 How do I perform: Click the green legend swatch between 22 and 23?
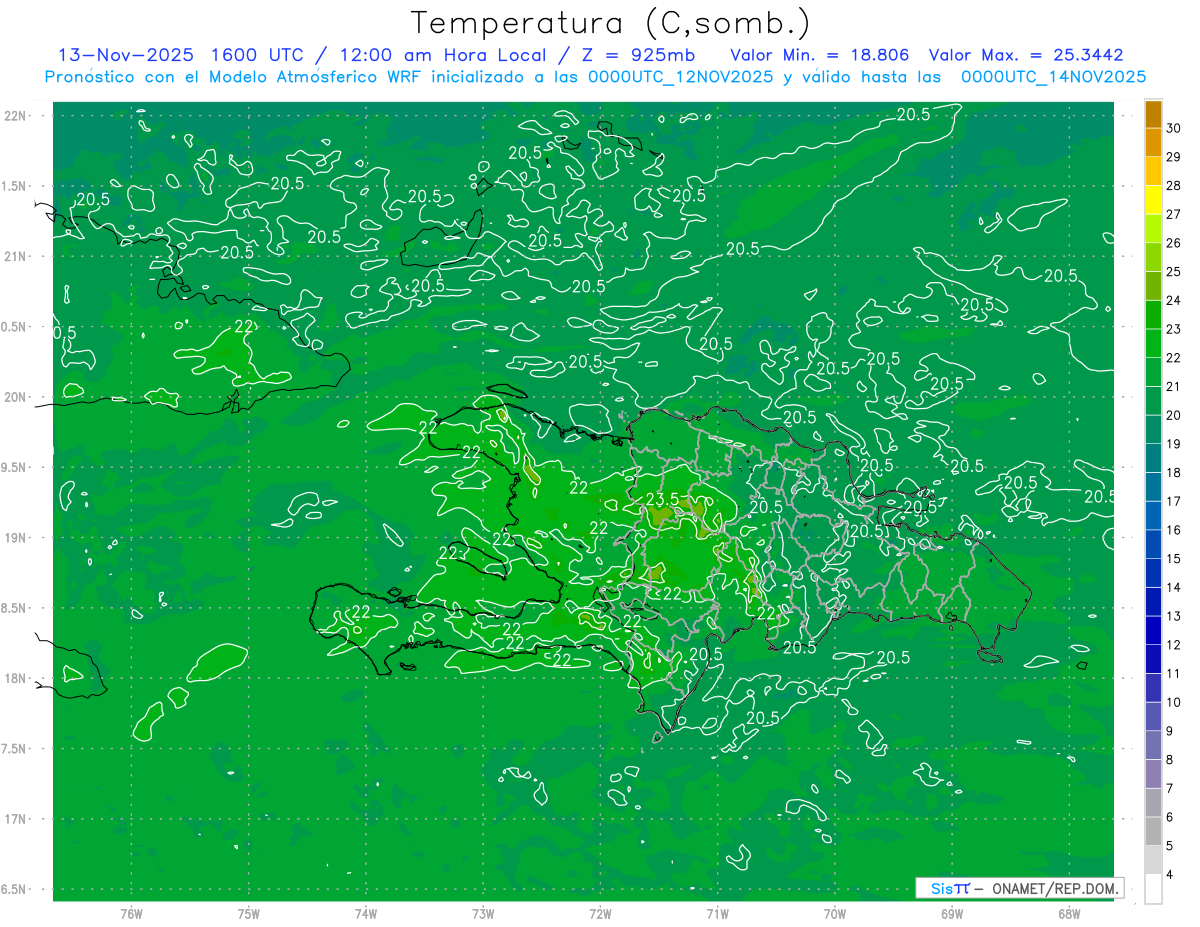(1153, 343)
